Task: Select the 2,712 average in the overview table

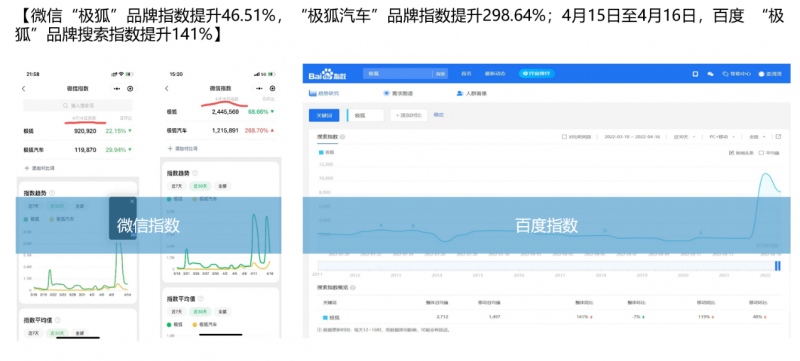Action: [x=442, y=317]
